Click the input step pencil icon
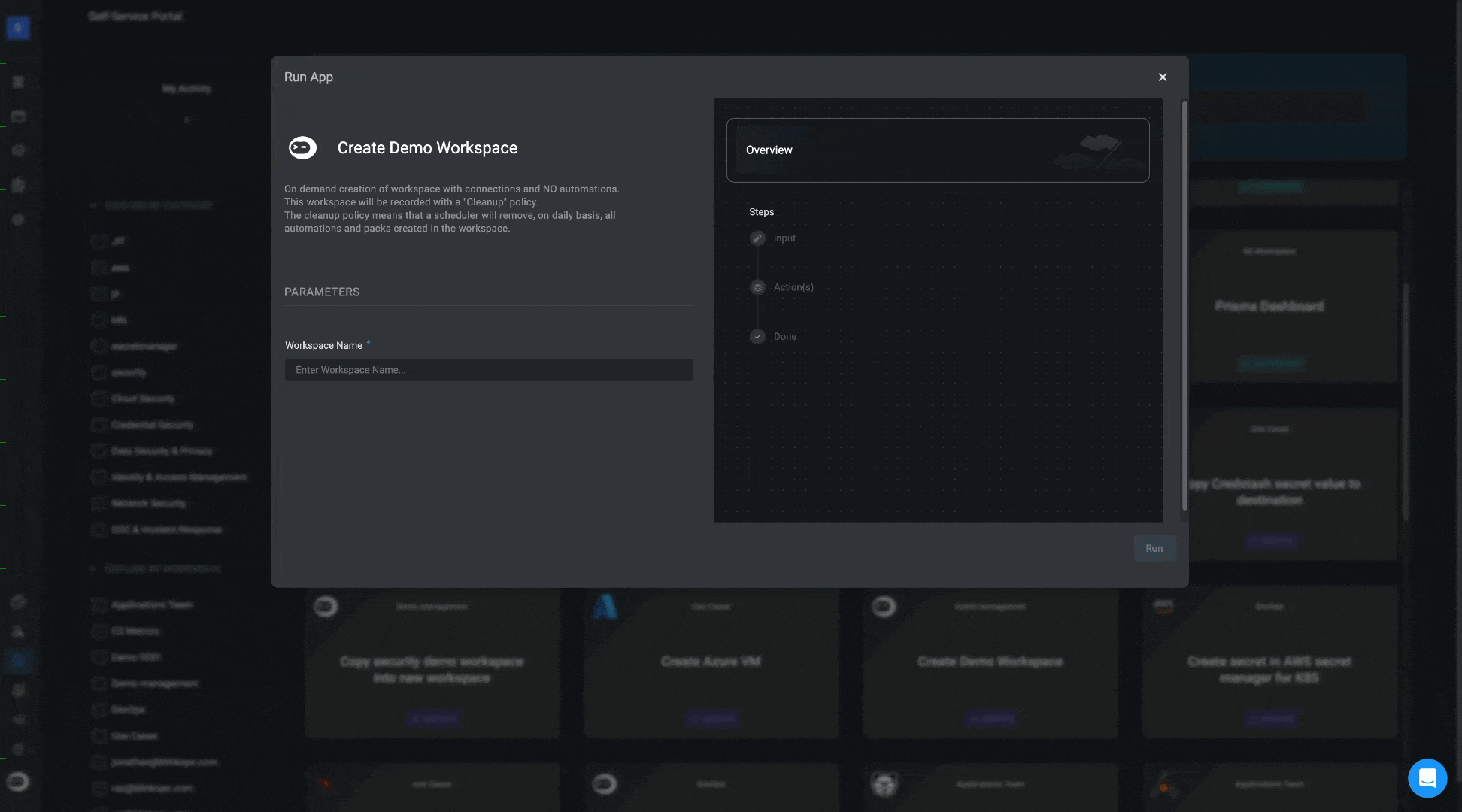Screen dimensions: 1462x812 pos(757,238)
